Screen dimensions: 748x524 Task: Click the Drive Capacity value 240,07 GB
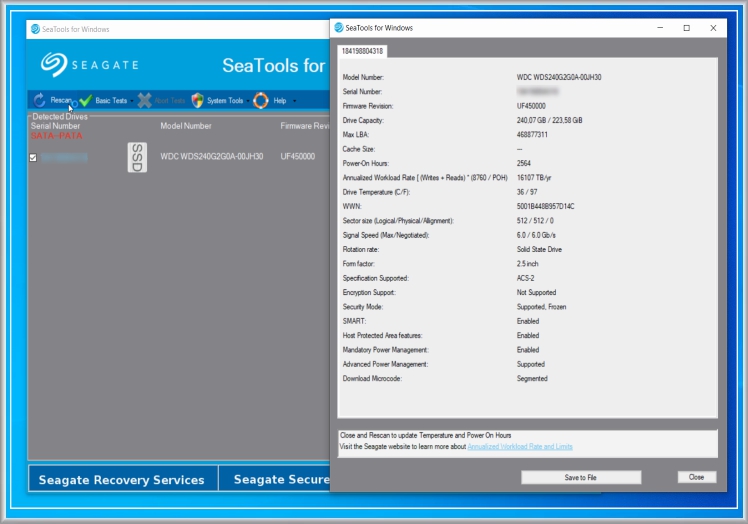549,120
